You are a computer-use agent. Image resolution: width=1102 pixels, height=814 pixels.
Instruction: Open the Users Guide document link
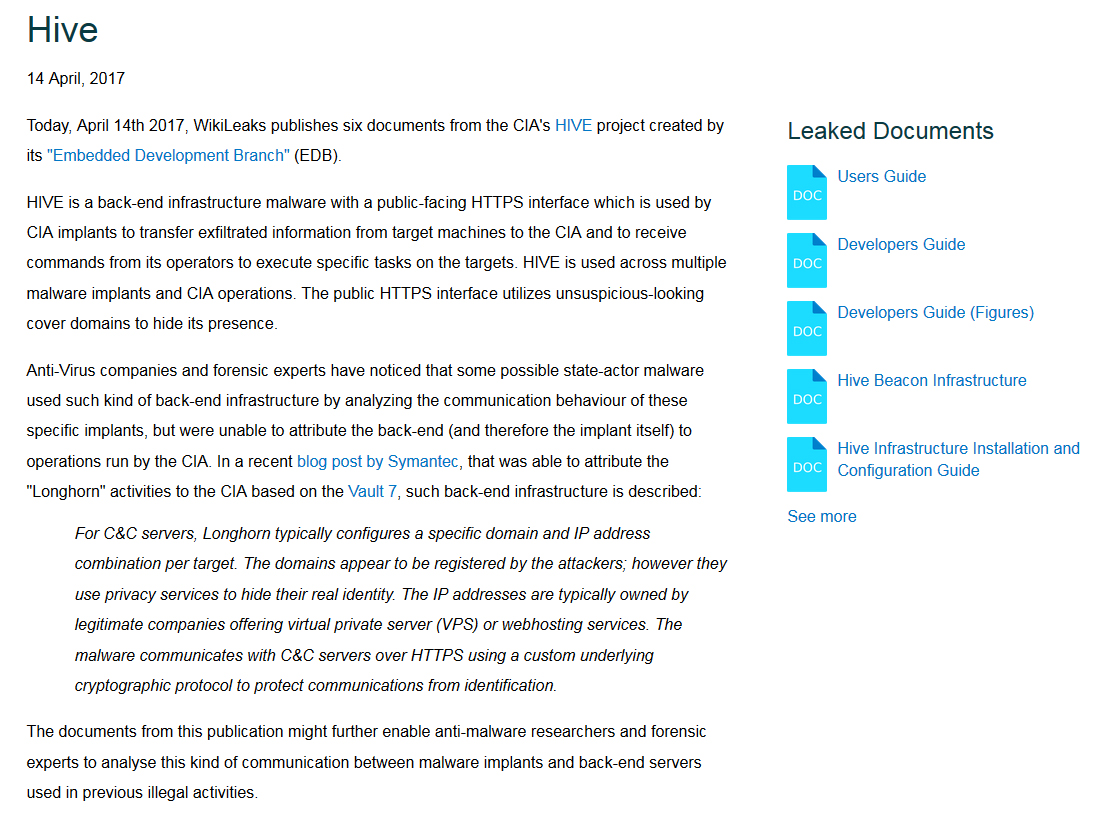point(881,176)
